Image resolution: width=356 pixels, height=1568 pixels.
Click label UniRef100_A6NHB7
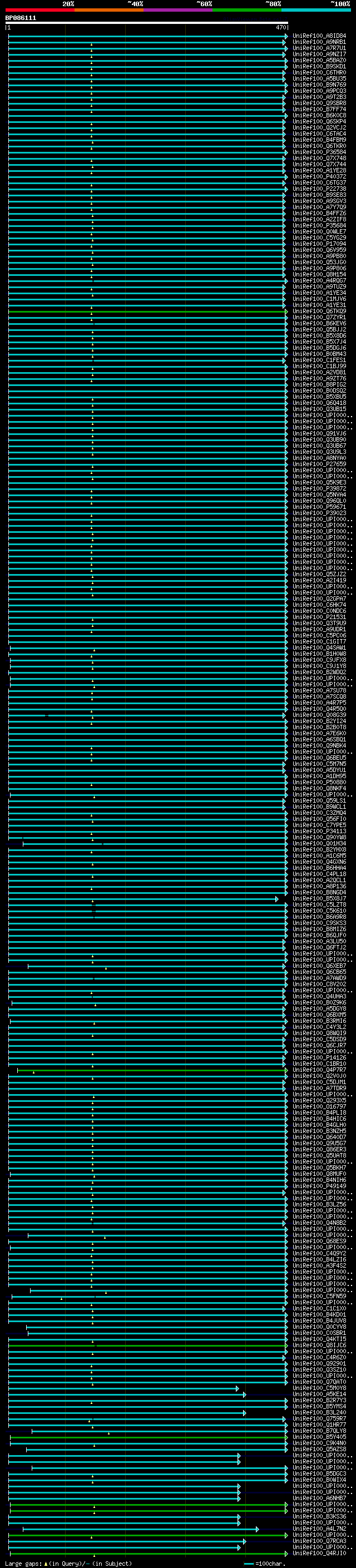319,1498
